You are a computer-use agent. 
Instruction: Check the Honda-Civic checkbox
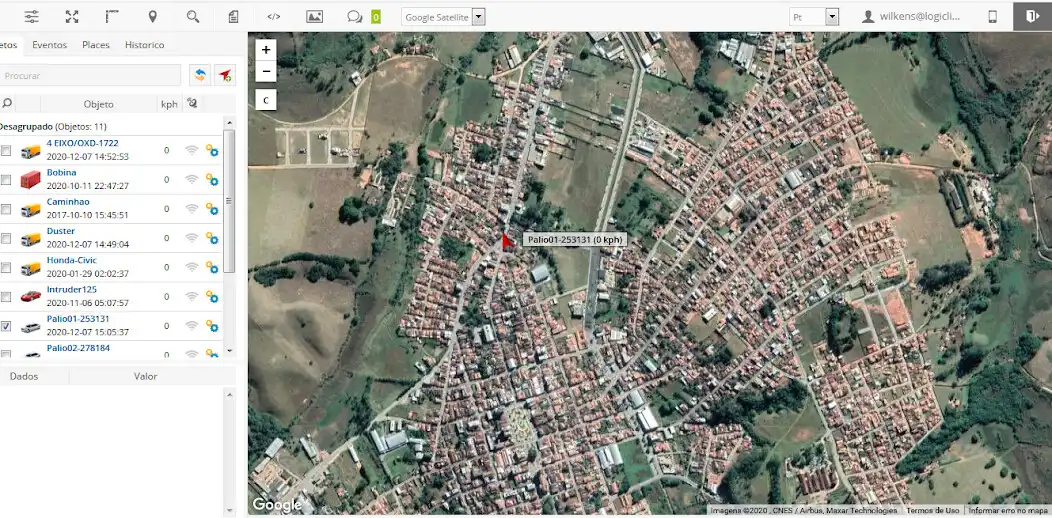[6, 268]
